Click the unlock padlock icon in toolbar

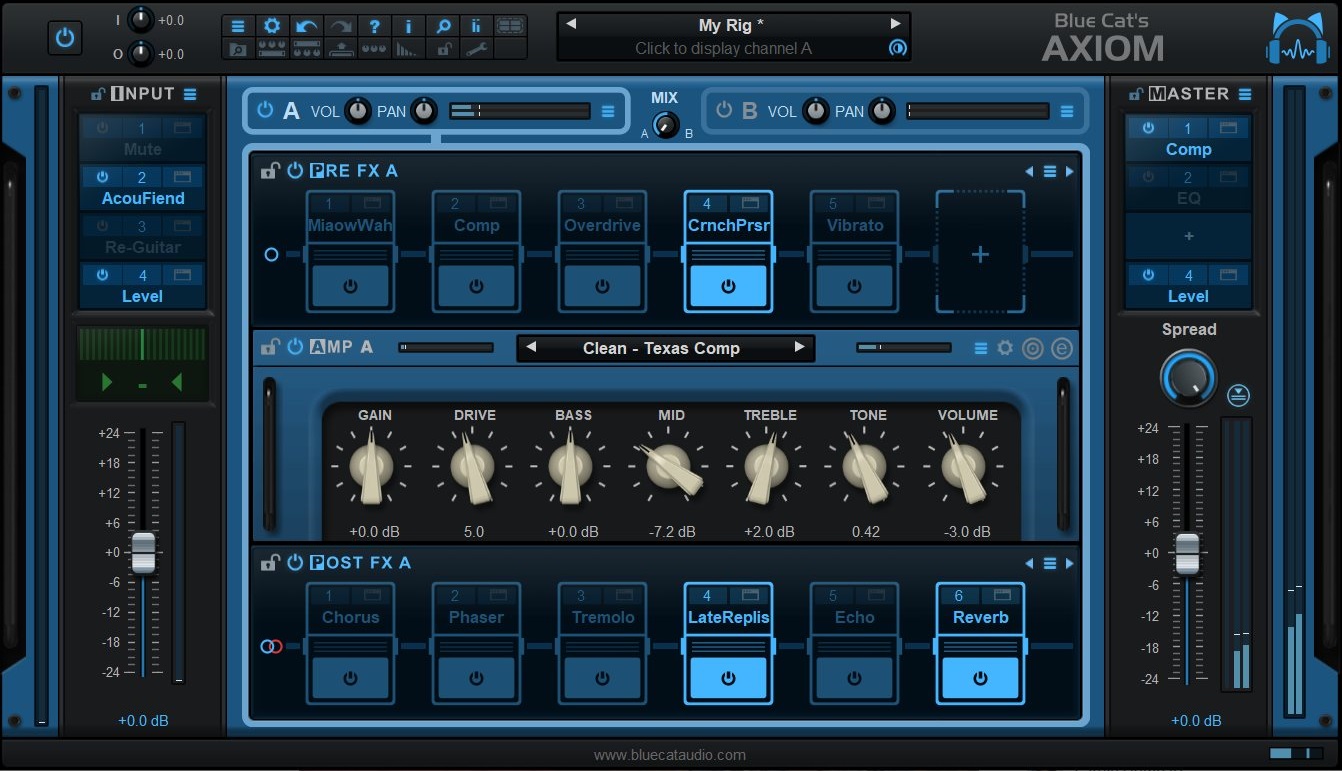point(442,49)
